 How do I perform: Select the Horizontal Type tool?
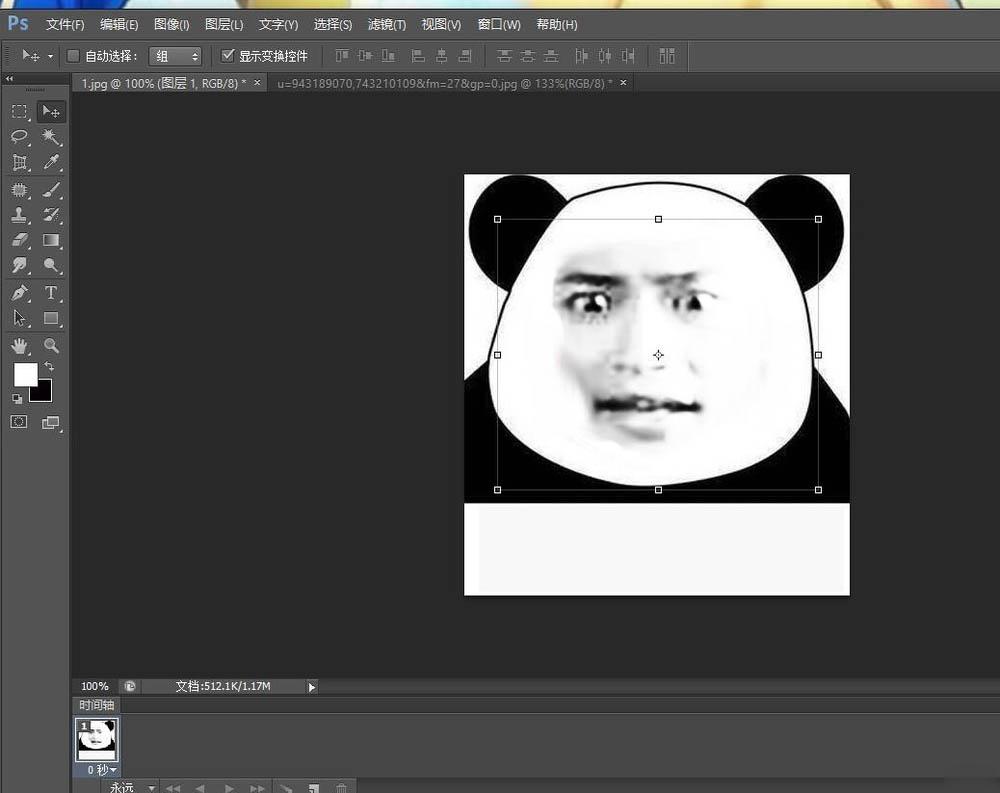(51, 293)
